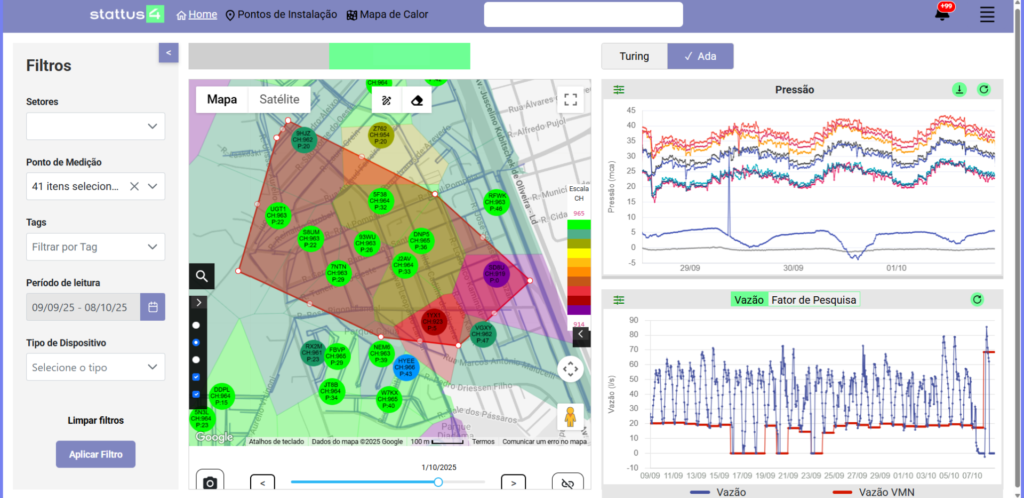This screenshot has height=498, width=1024.
Task: Open the notifications bell
Action: click(x=941, y=15)
